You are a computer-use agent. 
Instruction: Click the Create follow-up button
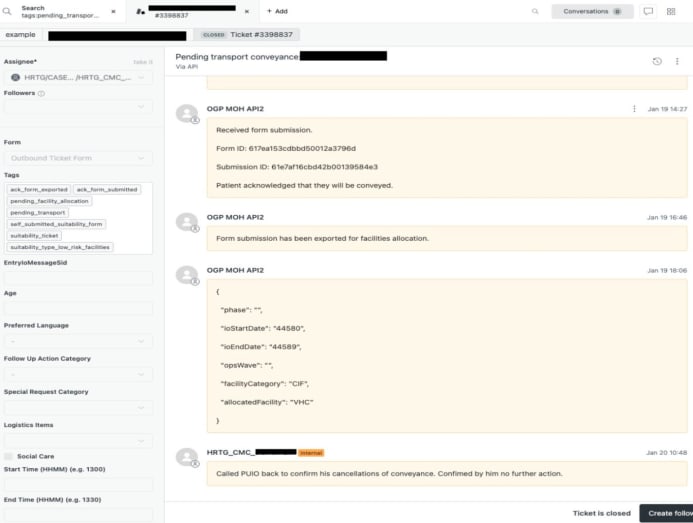tap(666, 513)
